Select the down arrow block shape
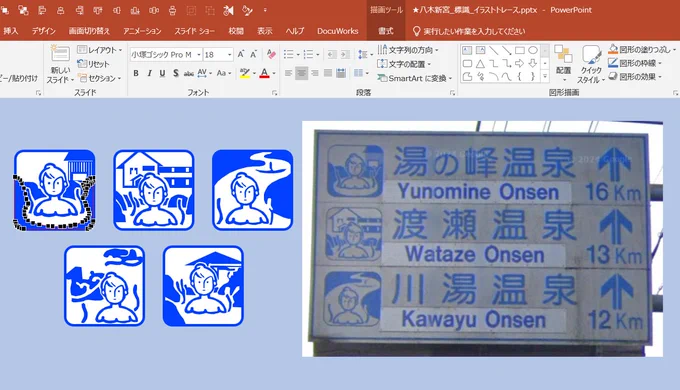The height and width of the screenshot is (390, 680). click(x=533, y=64)
